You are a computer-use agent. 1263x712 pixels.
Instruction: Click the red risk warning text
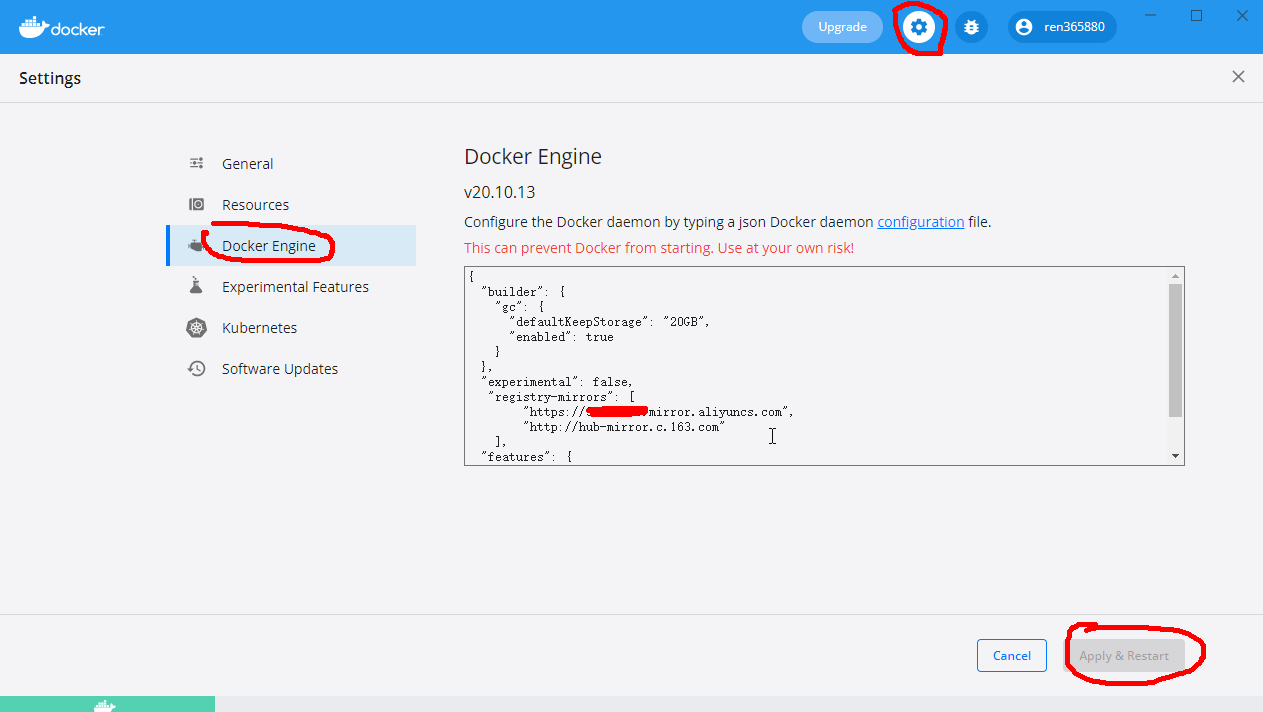pyautogui.click(x=659, y=248)
